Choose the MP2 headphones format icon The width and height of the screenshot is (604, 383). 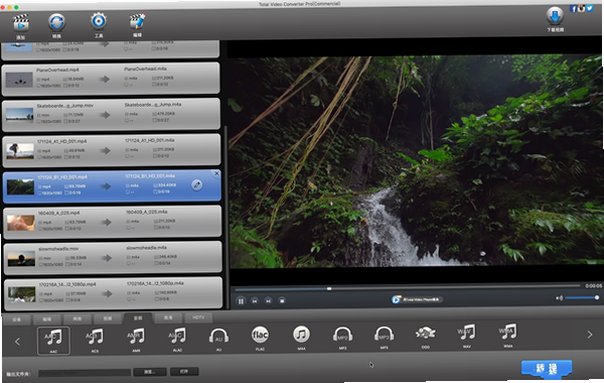342,335
